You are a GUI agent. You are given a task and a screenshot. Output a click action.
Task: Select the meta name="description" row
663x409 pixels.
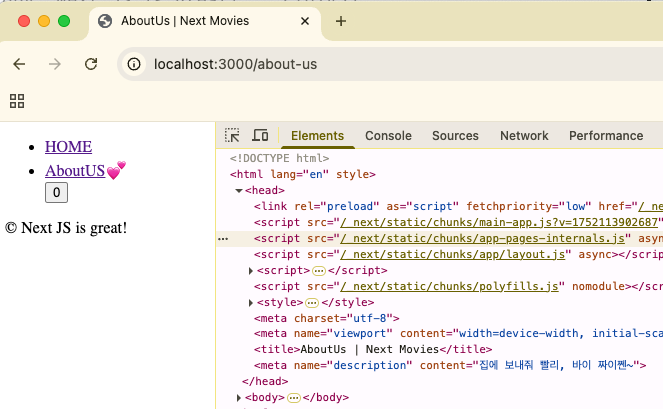point(450,365)
